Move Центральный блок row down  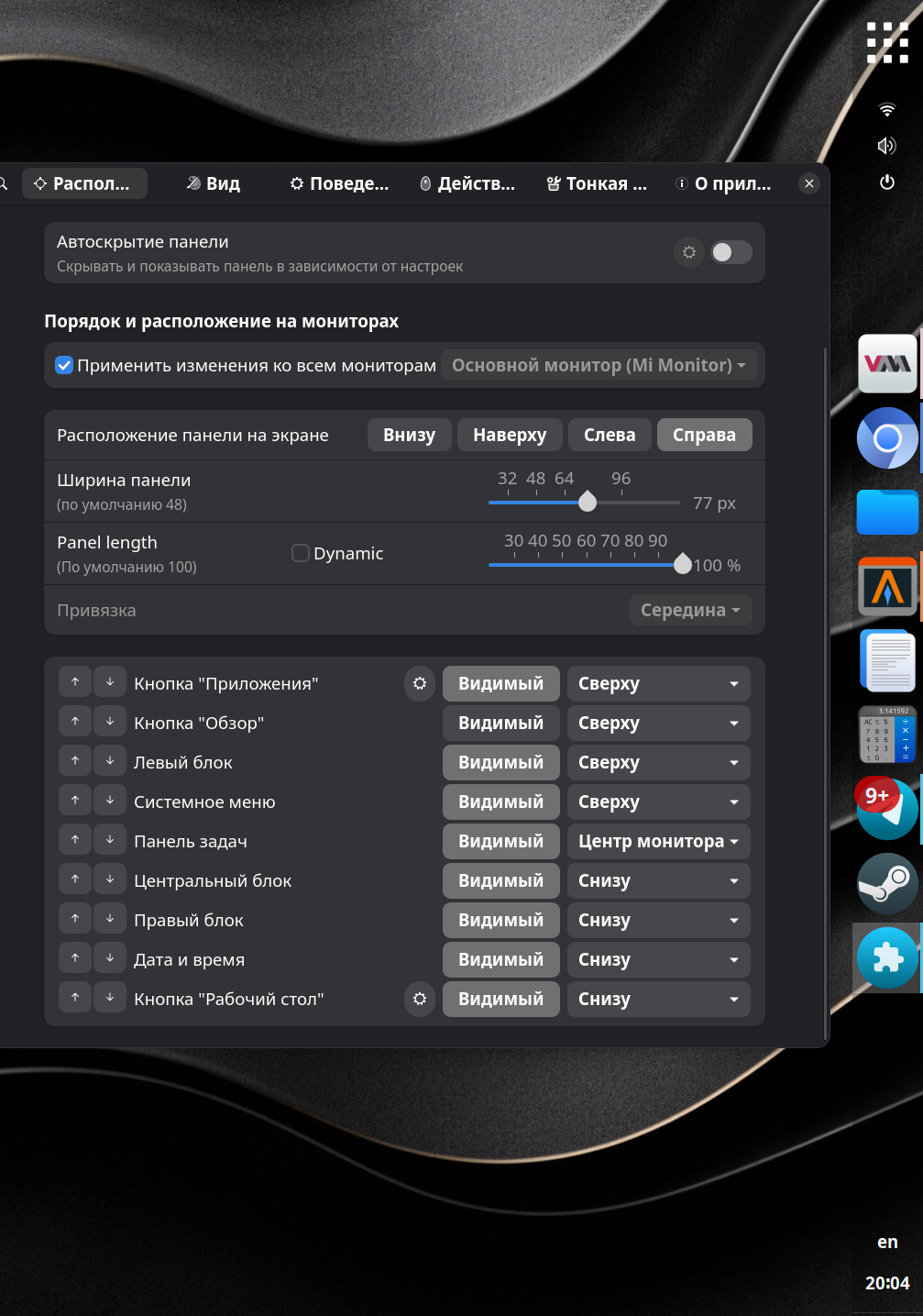click(x=110, y=879)
